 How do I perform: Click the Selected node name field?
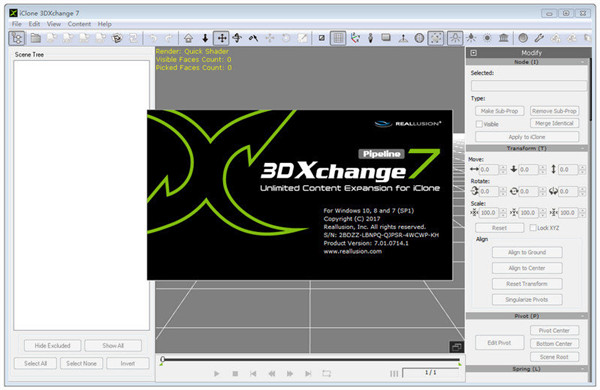(x=528, y=85)
